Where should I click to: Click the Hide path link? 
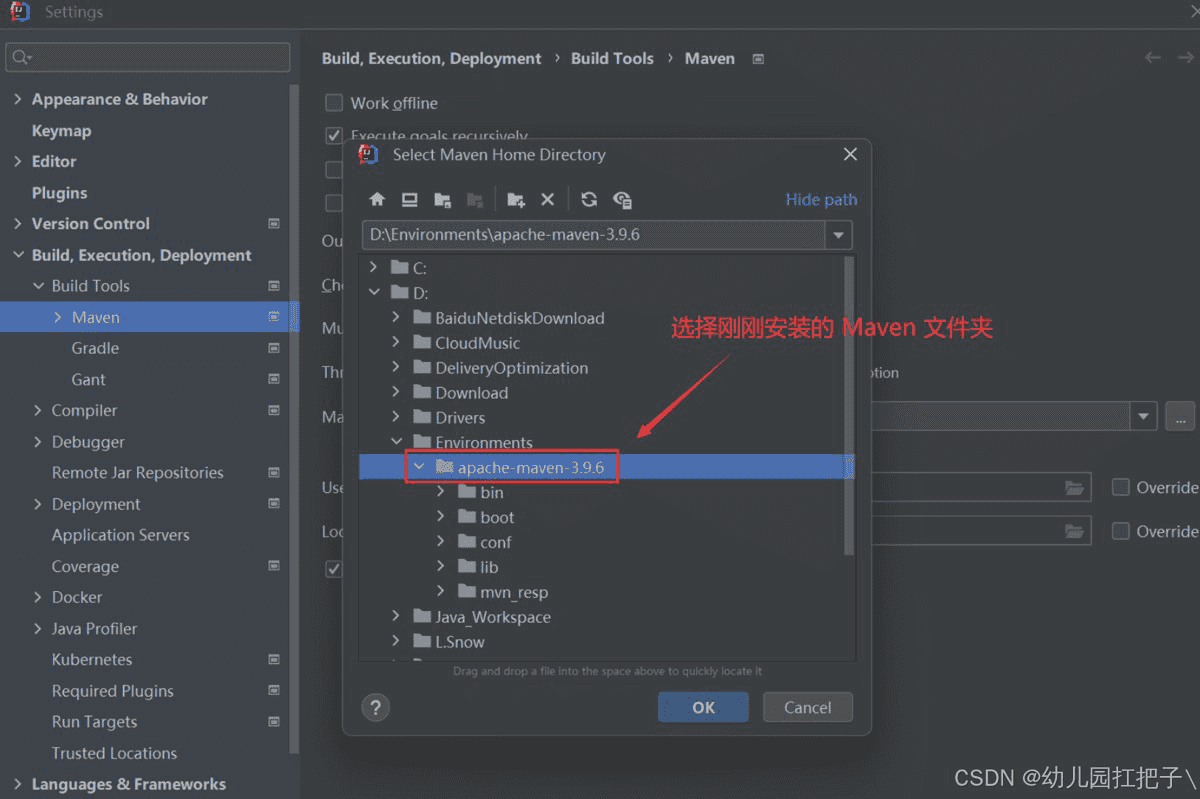[821, 199]
